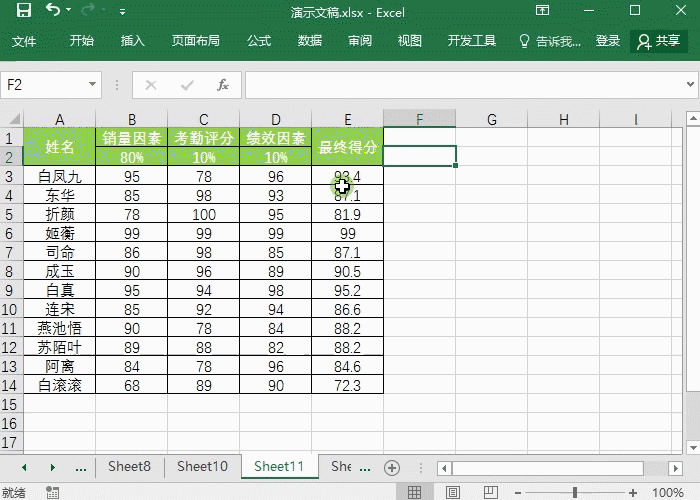The height and width of the screenshot is (500, 700).
Task: Click the Insert Function fx icon
Action: [223, 85]
